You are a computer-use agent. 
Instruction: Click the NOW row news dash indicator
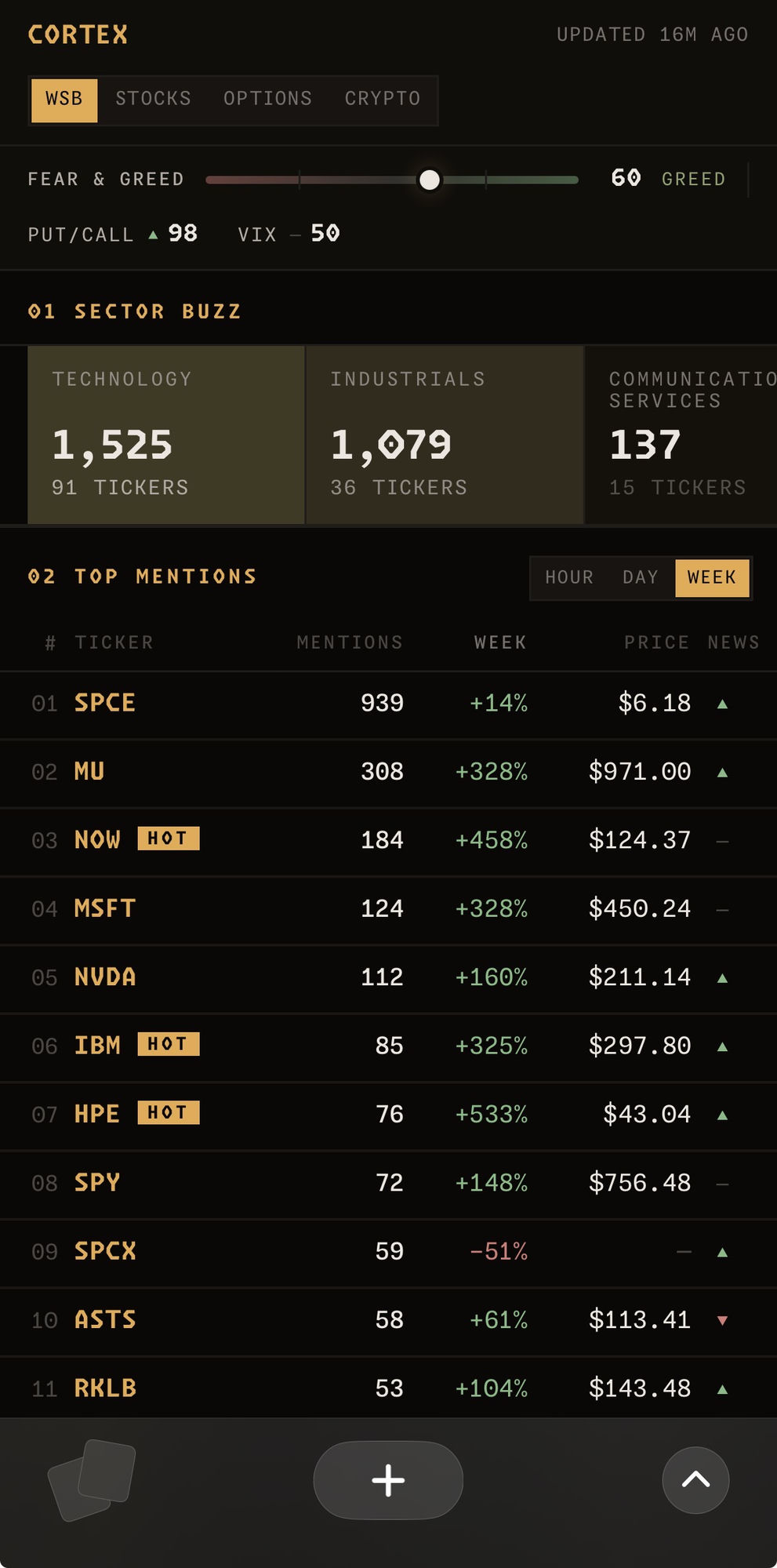(x=722, y=842)
